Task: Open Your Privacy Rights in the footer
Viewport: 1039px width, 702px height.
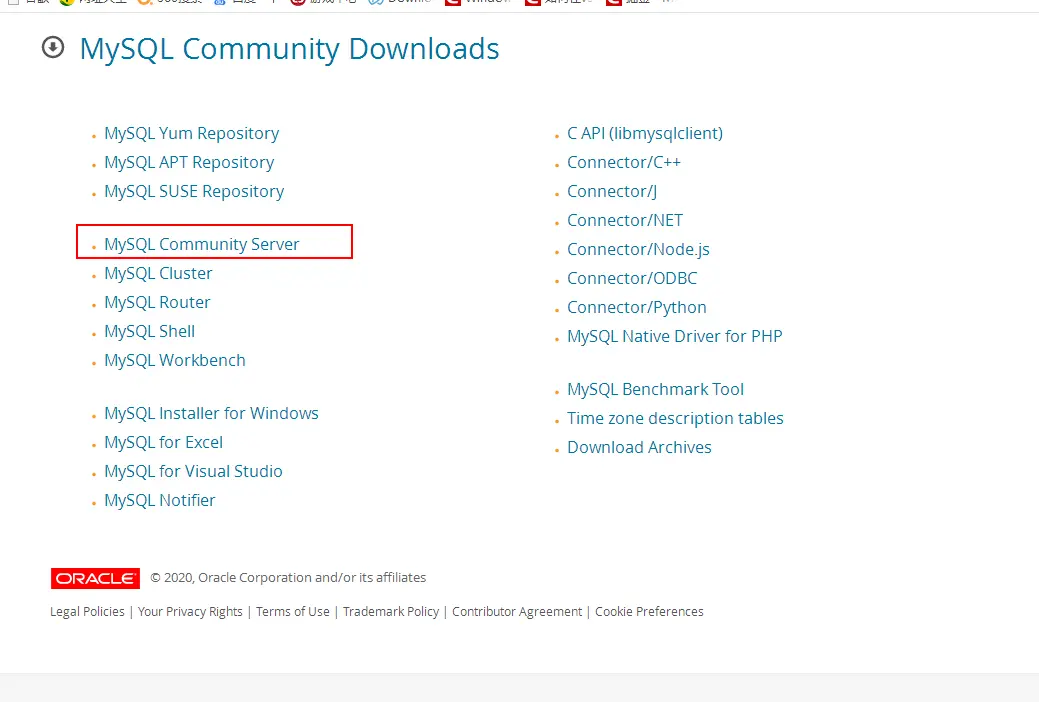Action: pyautogui.click(x=190, y=612)
